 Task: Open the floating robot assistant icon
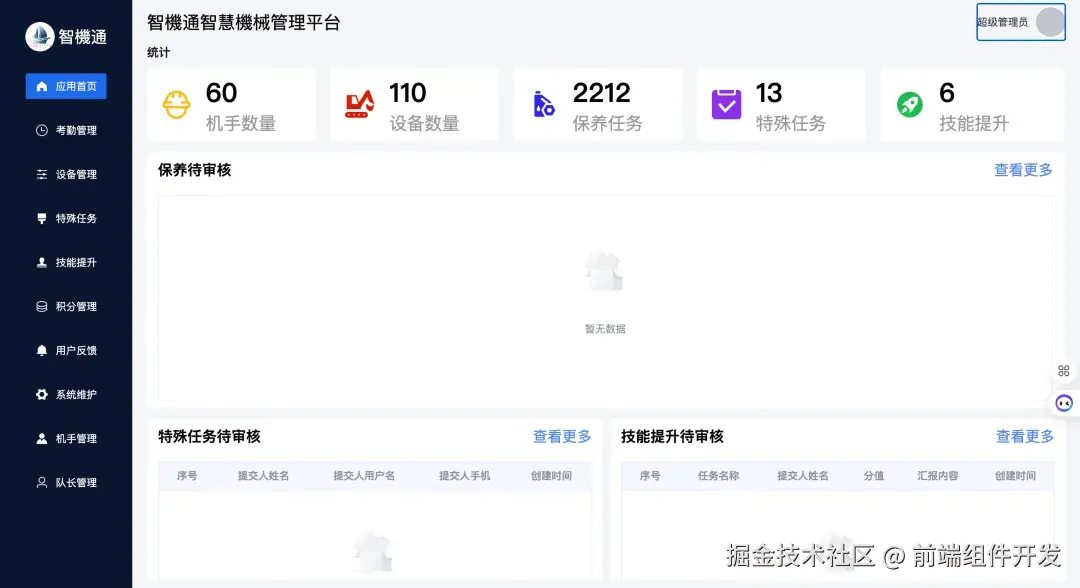[1063, 401]
